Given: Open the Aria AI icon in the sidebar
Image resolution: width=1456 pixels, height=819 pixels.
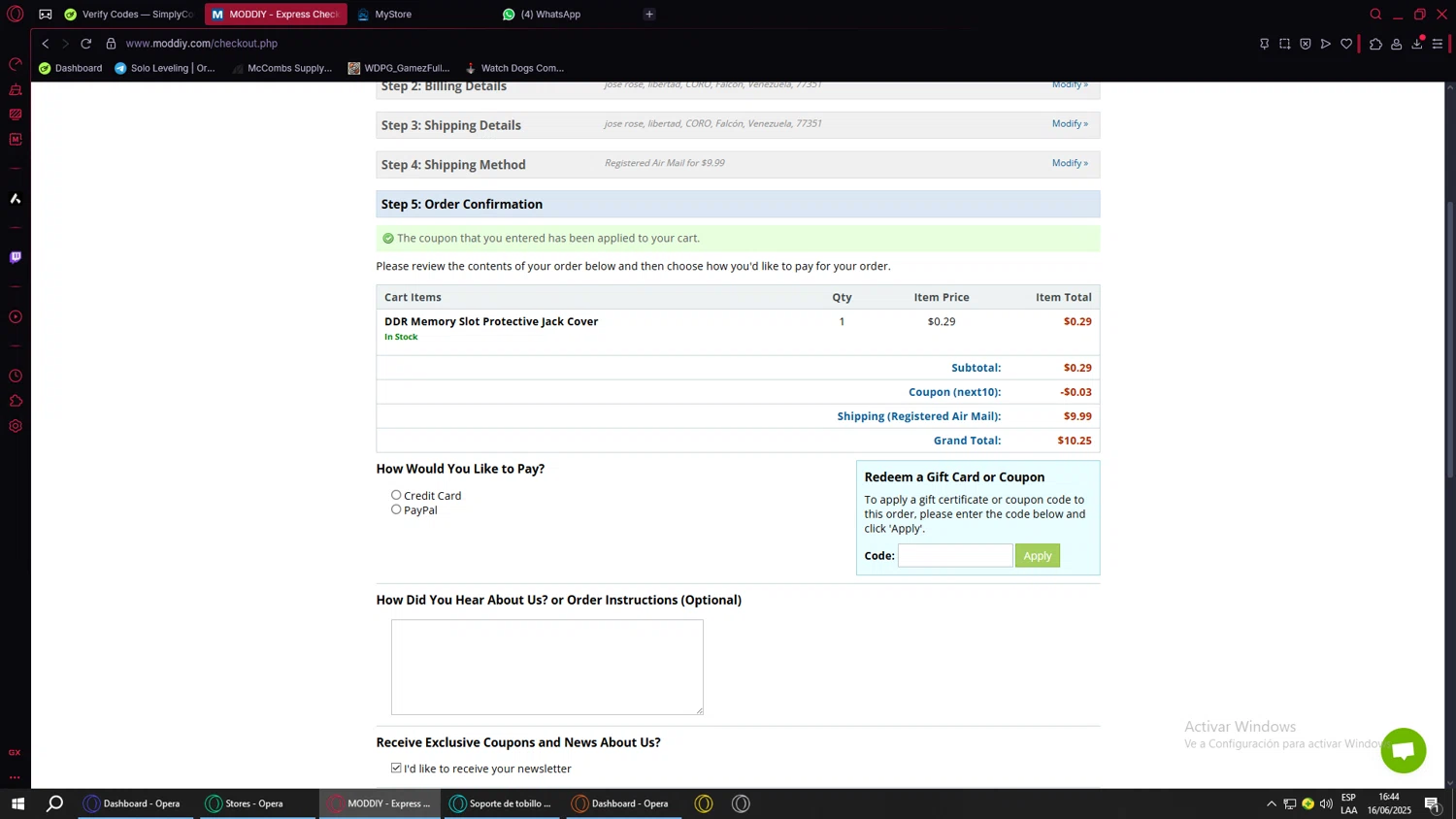Looking at the screenshot, I should [16, 198].
